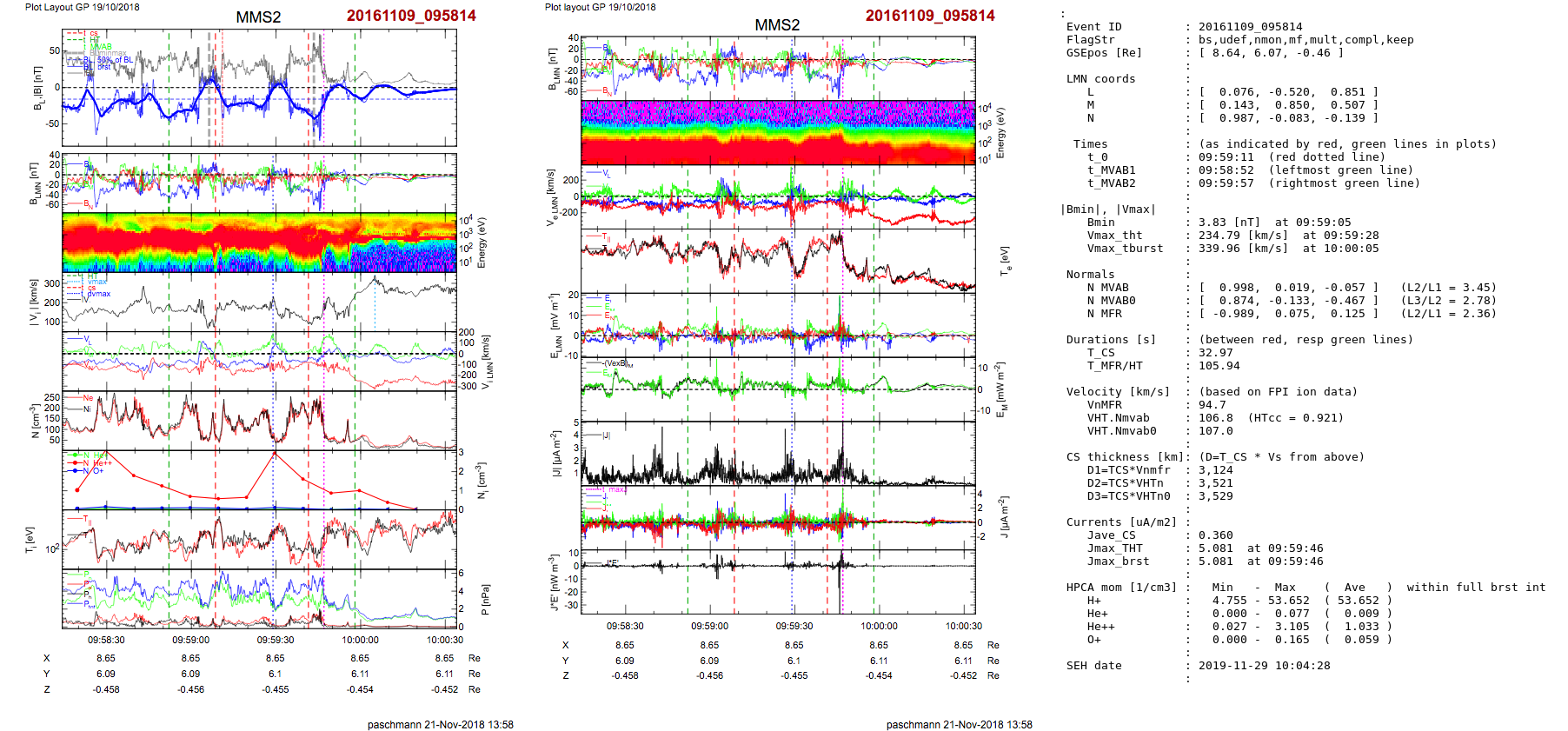Click the red 20161109_095814 title above left plot
Image resolution: width=1568 pixels, height=731 pixels.
click(411, 16)
